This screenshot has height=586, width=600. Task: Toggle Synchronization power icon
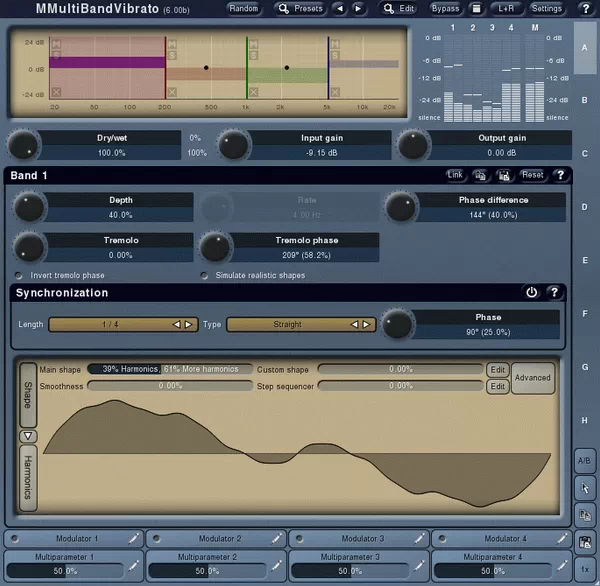(x=532, y=292)
